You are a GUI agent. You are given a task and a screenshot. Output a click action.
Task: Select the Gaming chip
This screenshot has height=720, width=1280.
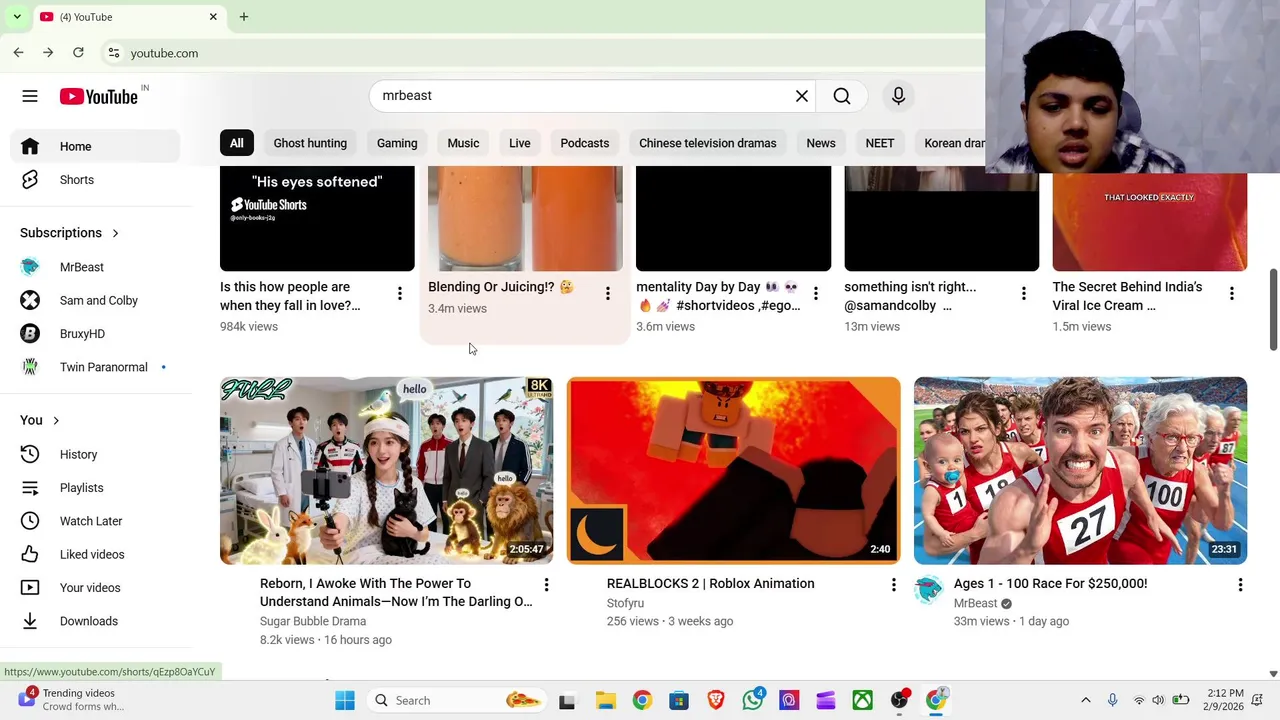pyautogui.click(x=397, y=143)
